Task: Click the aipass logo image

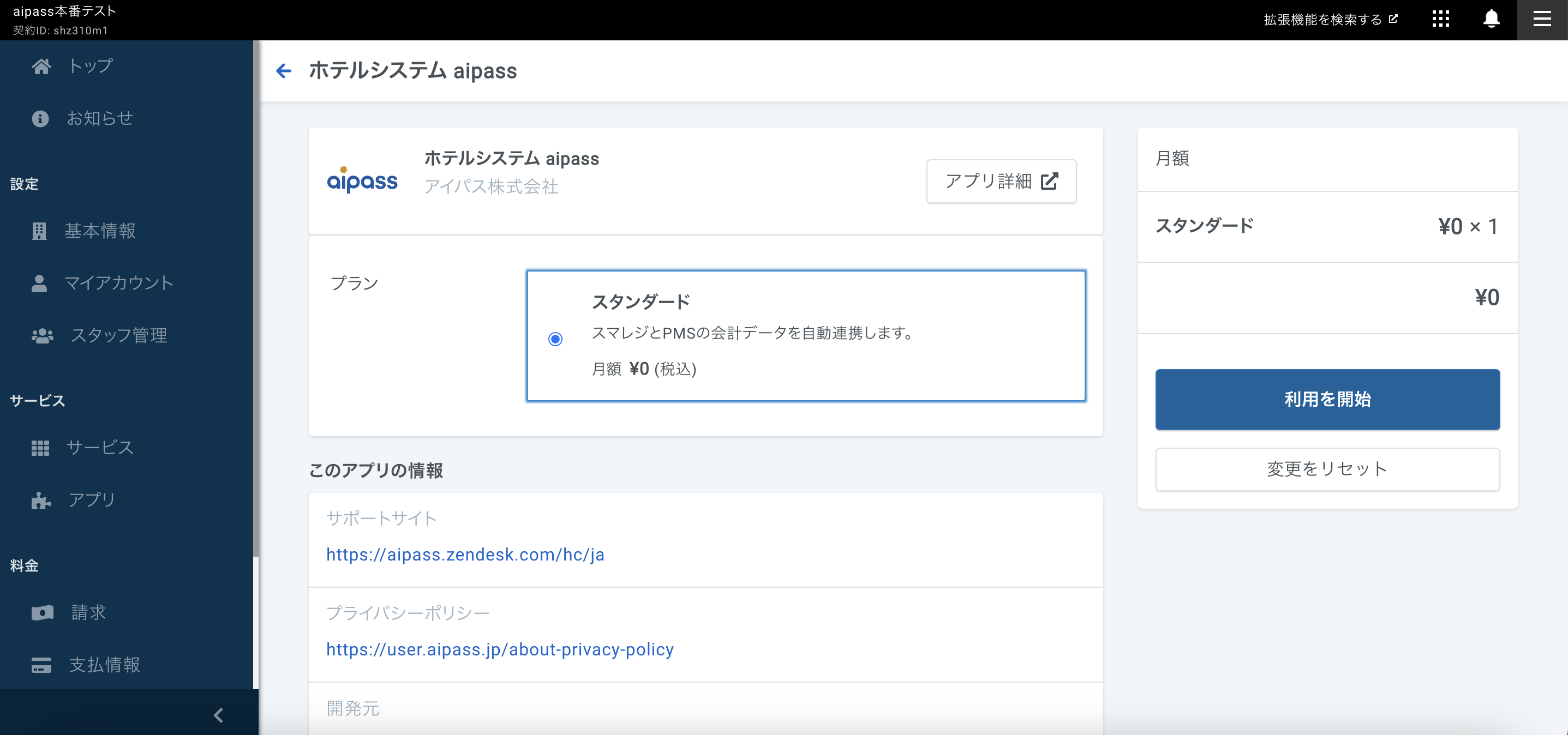Action: (x=362, y=180)
